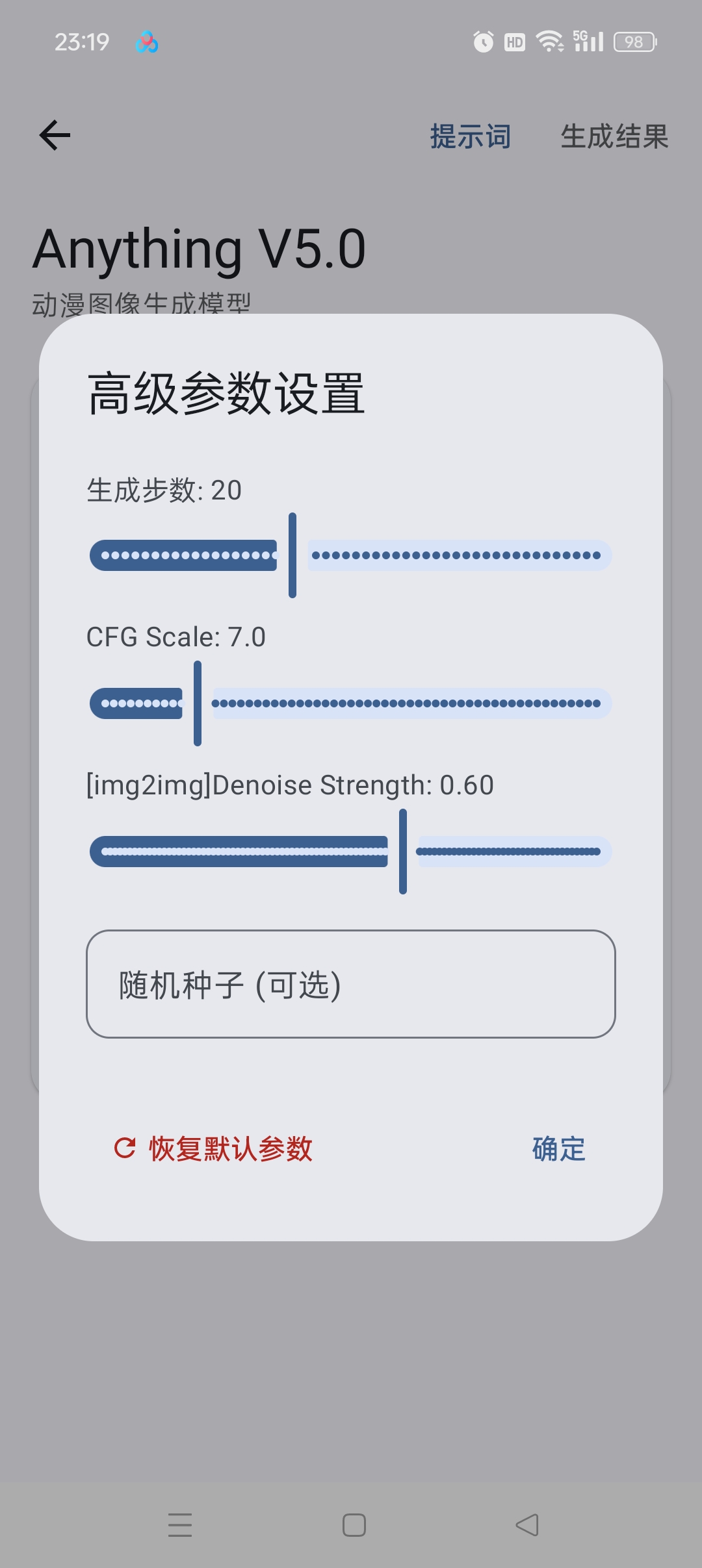Focus the 随机种子 (可选) input field
702x1568 pixels.
tap(351, 984)
